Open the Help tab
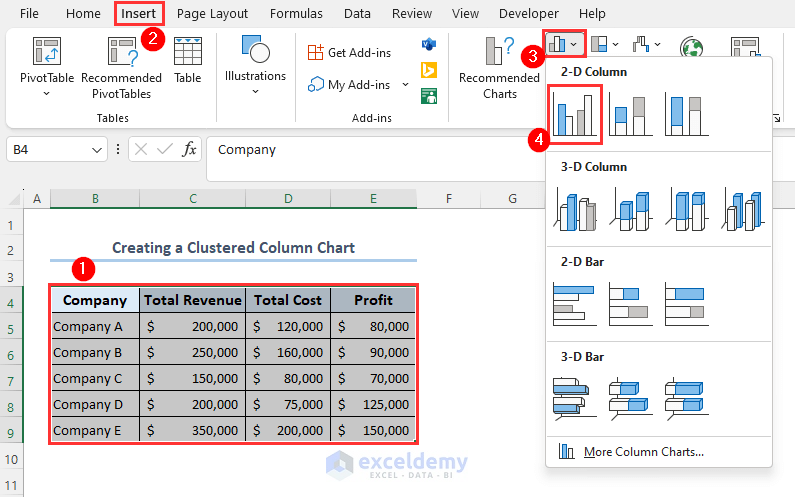 coord(592,14)
